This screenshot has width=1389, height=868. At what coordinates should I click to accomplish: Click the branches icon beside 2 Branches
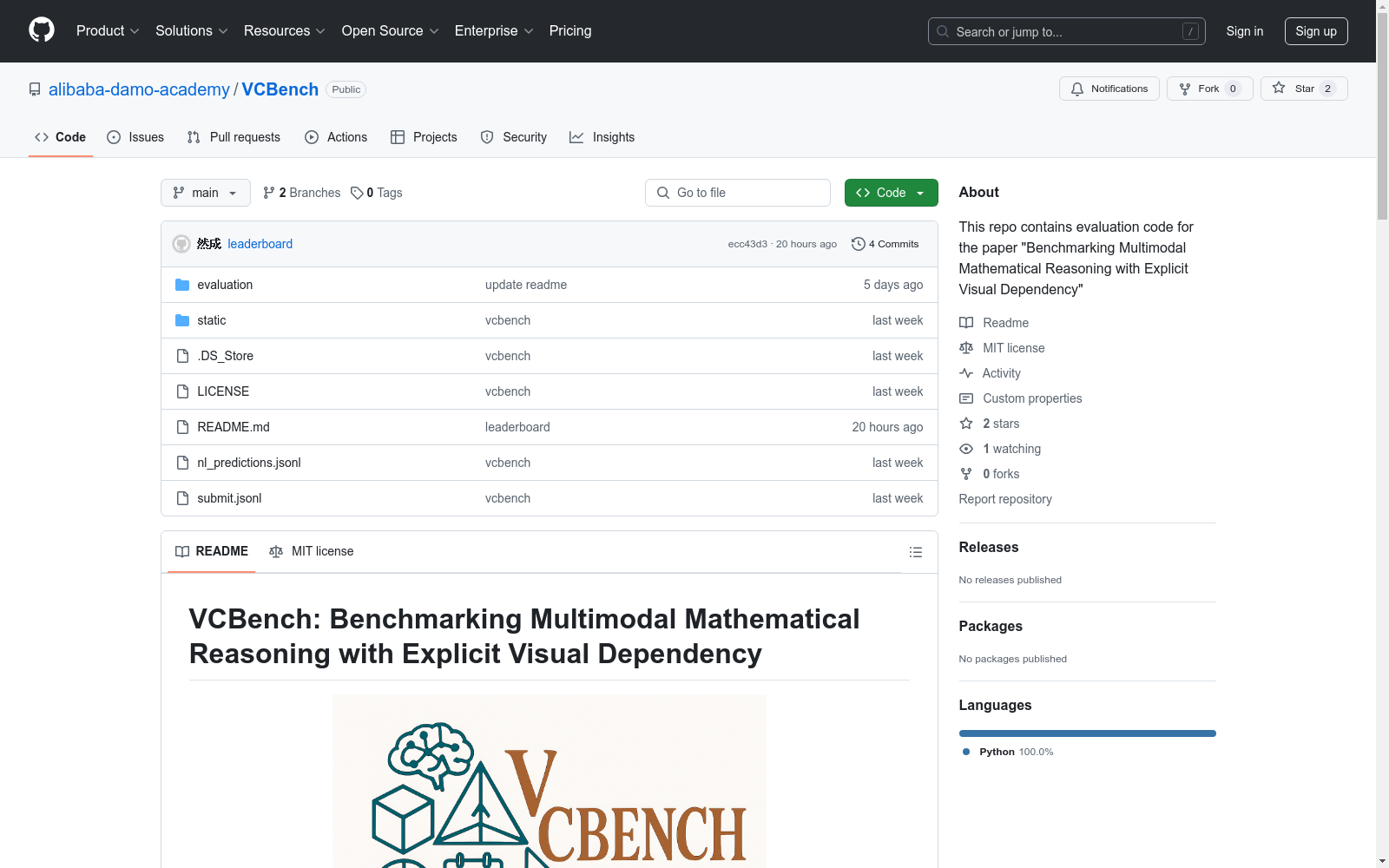pos(269,193)
